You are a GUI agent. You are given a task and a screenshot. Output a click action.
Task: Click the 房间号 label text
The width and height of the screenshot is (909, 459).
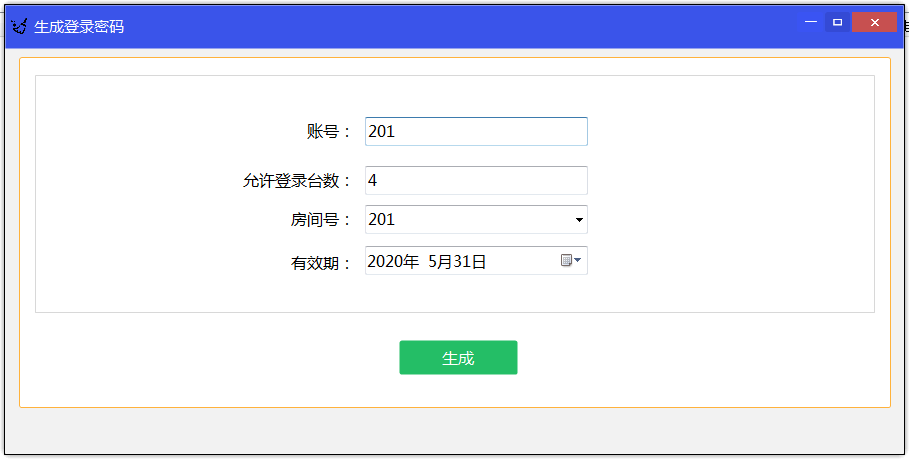pyautogui.click(x=320, y=220)
